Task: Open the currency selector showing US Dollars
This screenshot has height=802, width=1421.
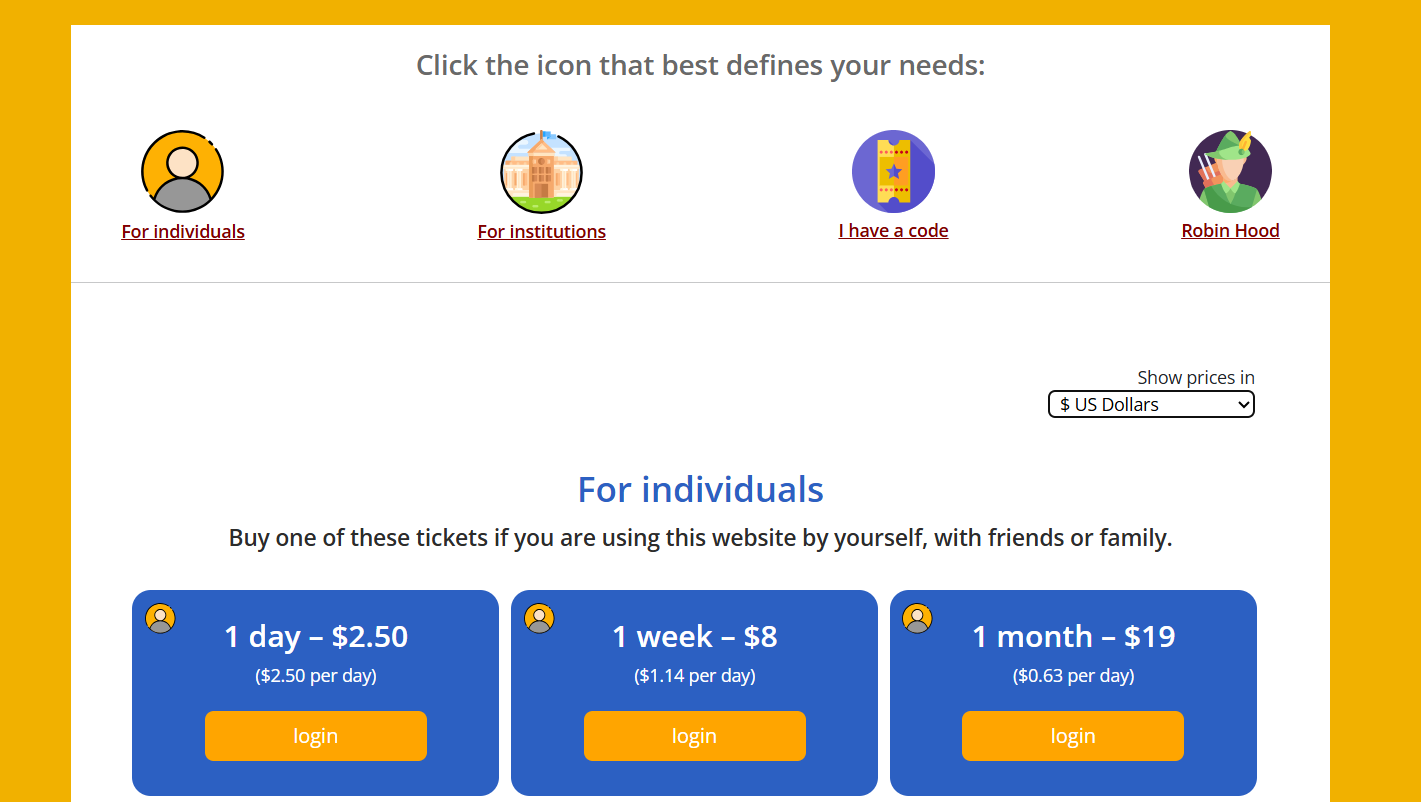Action: click(1151, 404)
